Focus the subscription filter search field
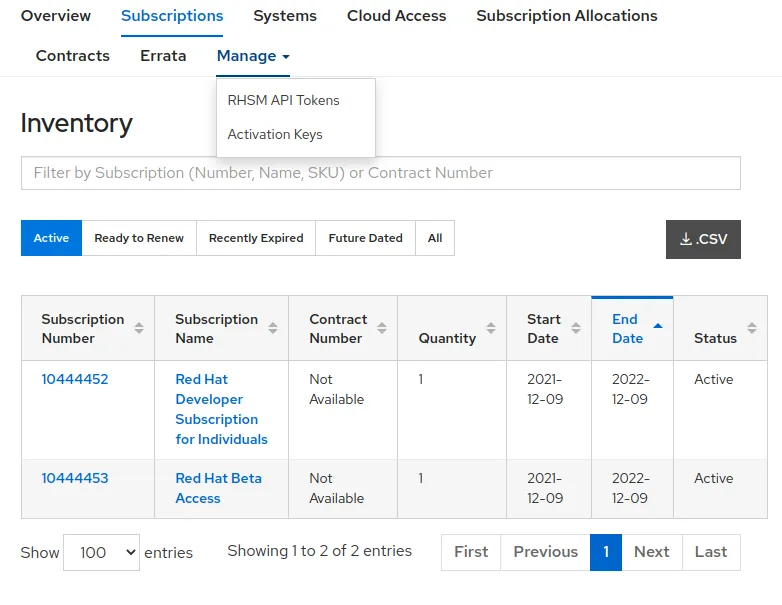This screenshot has height=605, width=782. pos(381,173)
